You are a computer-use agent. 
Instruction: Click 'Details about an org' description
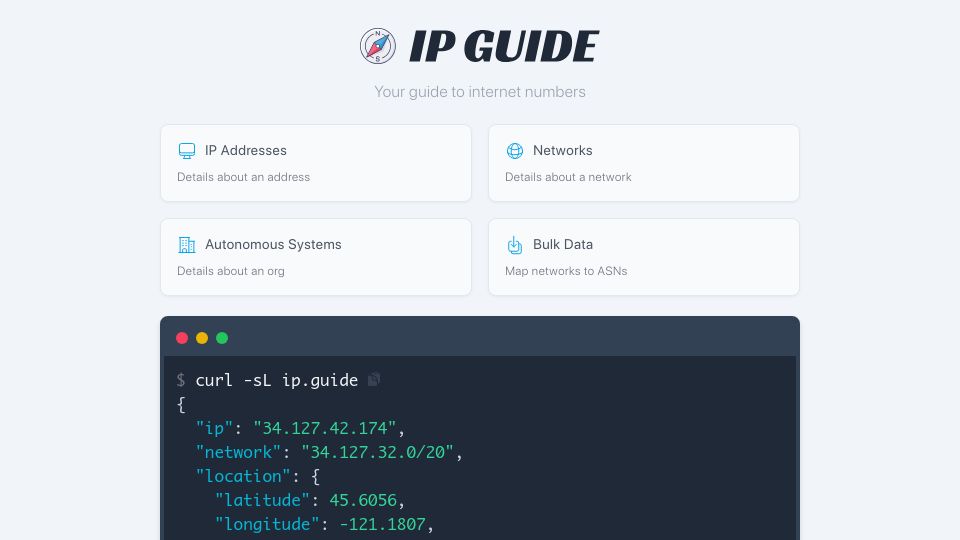click(231, 271)
